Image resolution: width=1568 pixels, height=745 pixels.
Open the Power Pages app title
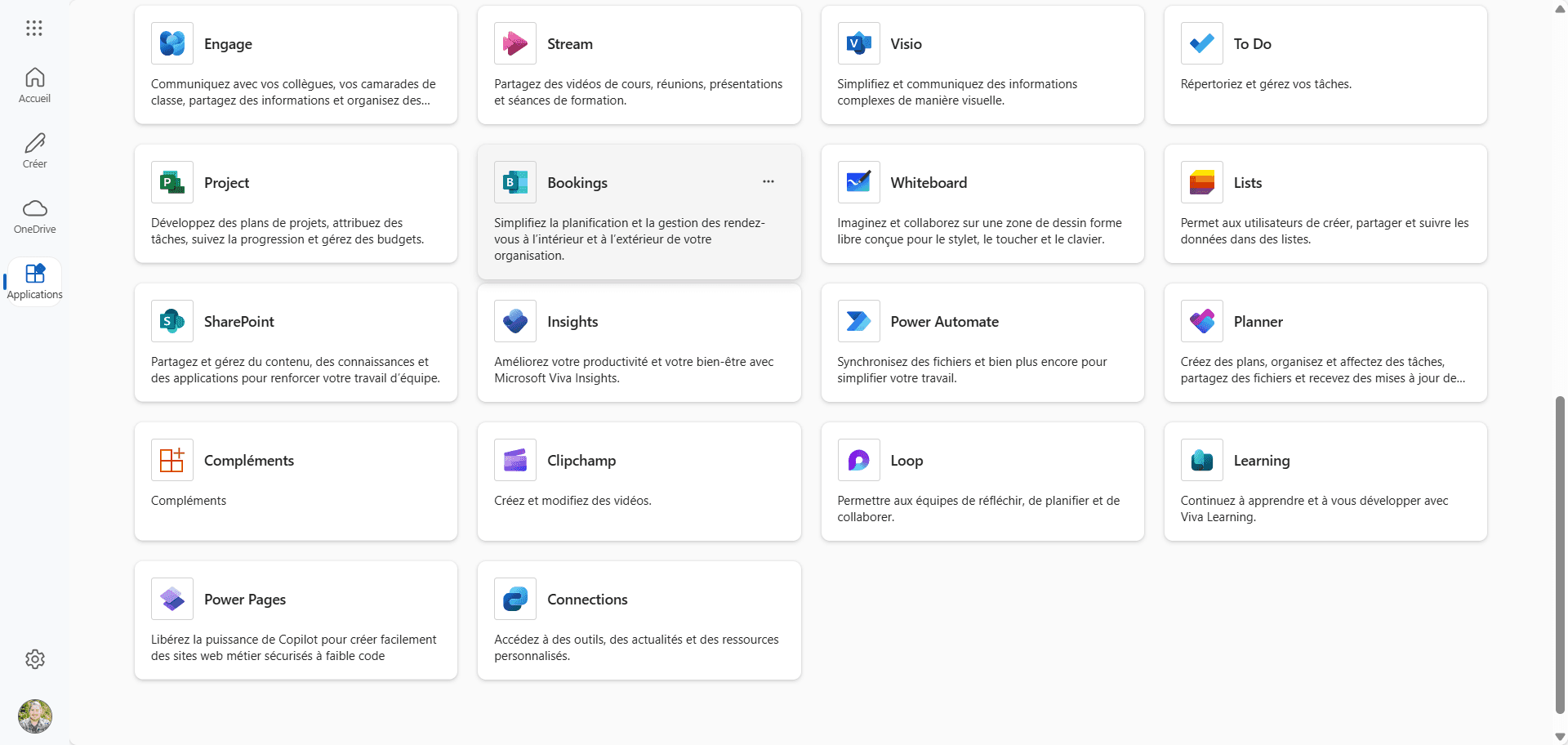pyautogui.click(x=245, y=600)
